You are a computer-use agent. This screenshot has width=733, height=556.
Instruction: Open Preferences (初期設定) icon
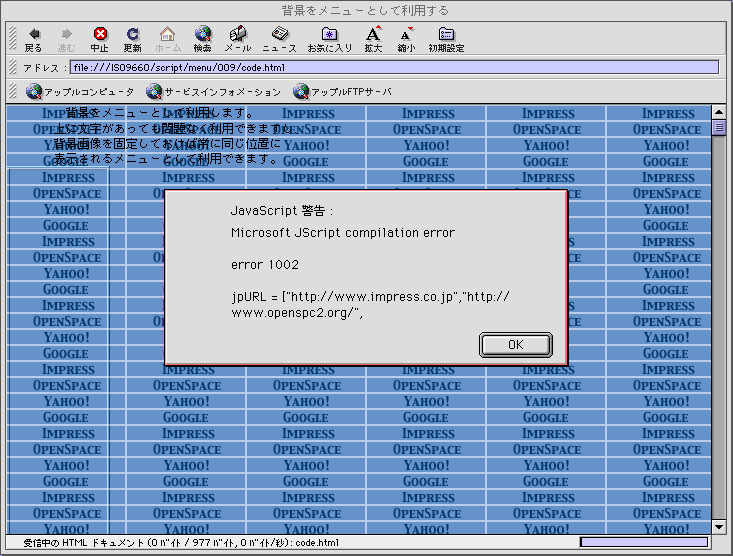[446, 39]
